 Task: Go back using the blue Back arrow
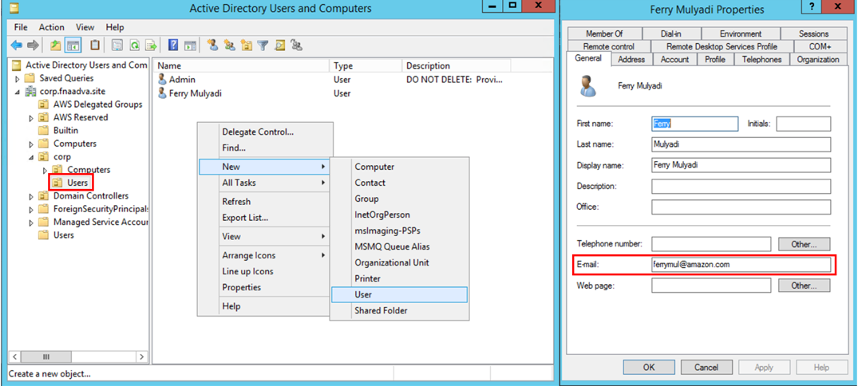click(16, 45)
